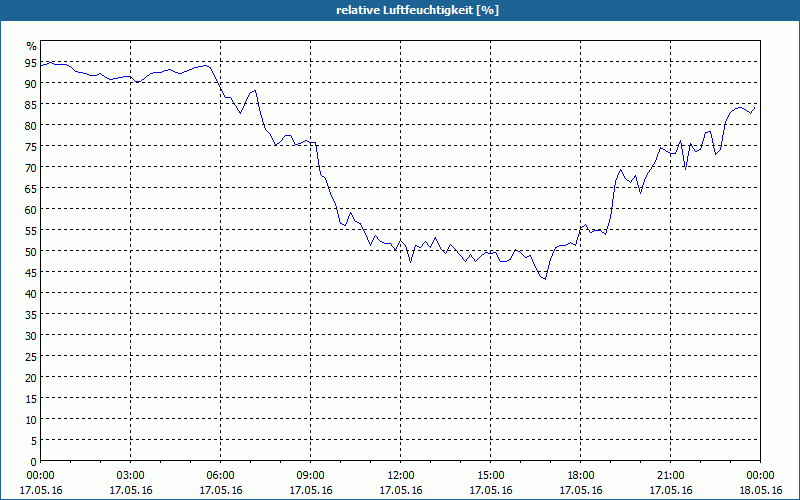Click the 0 label on the y-axis
This screenshot has width=800, height=500.
pyautogui.click(x=34, y=462)
